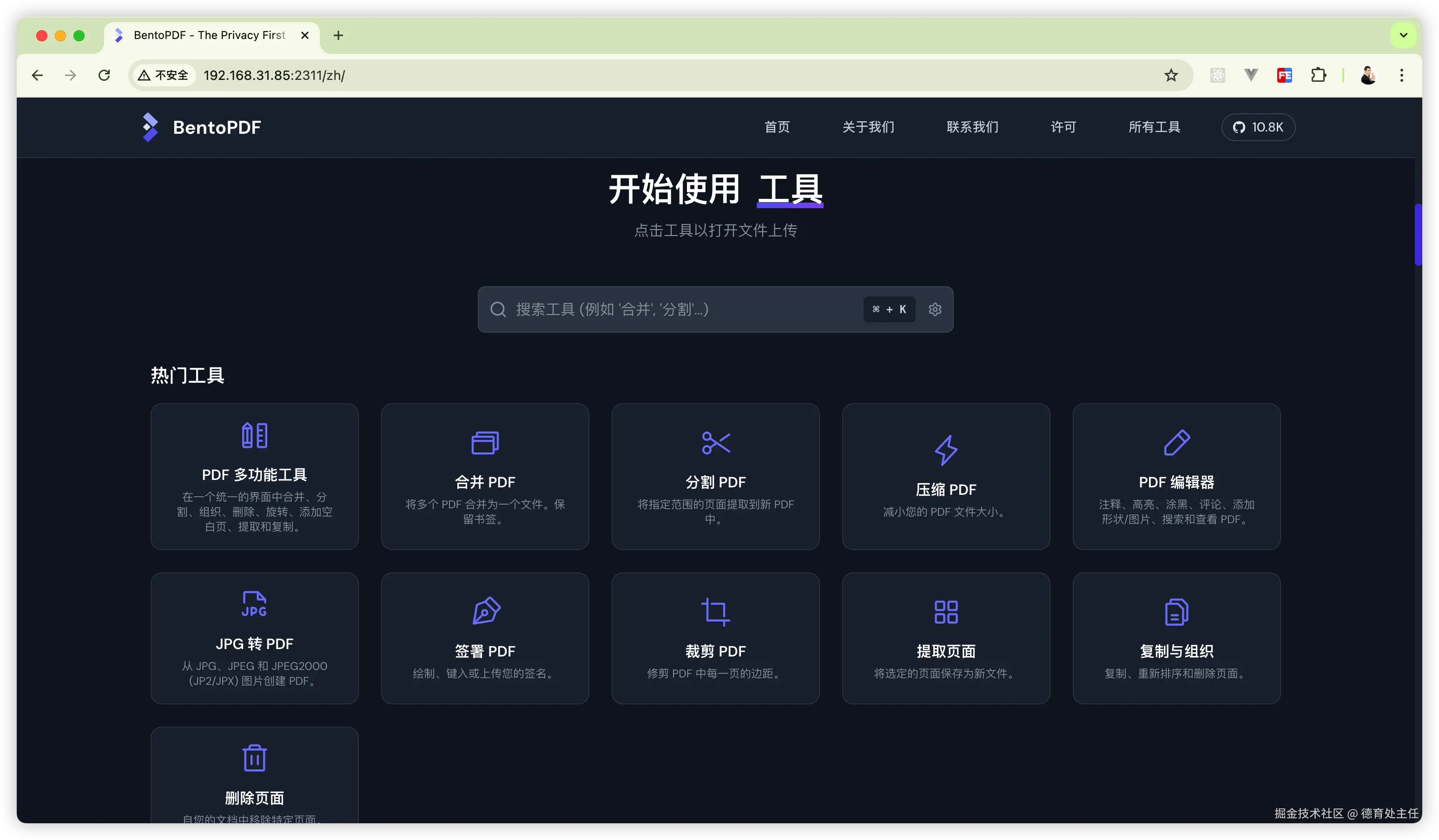The image size is (1439, 840).
Task: Go forward in browser history
Action: pyautogui.click(x=71, y=75)
